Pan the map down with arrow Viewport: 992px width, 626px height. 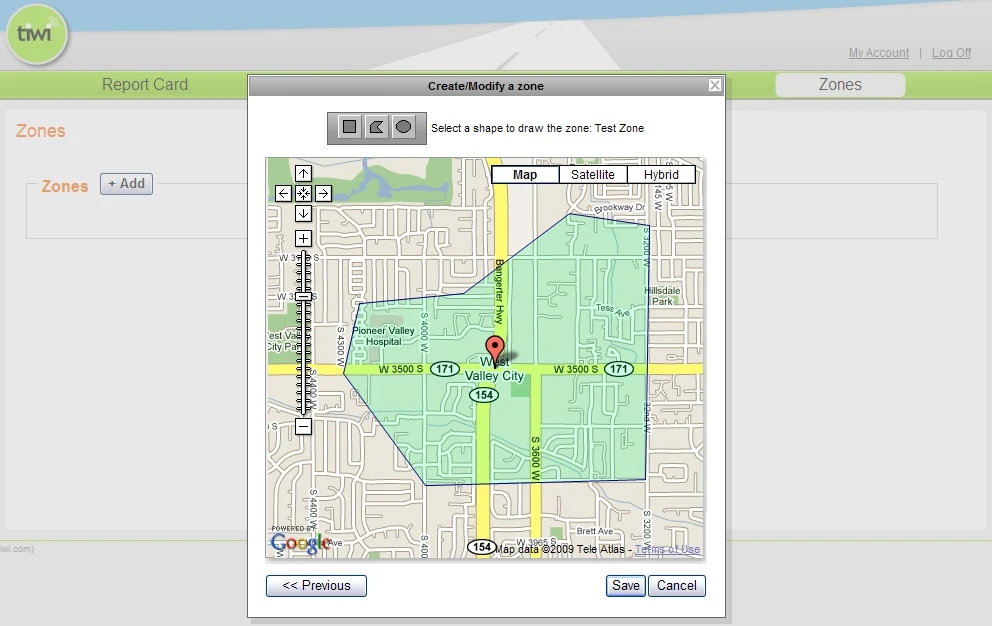point(303,213)
